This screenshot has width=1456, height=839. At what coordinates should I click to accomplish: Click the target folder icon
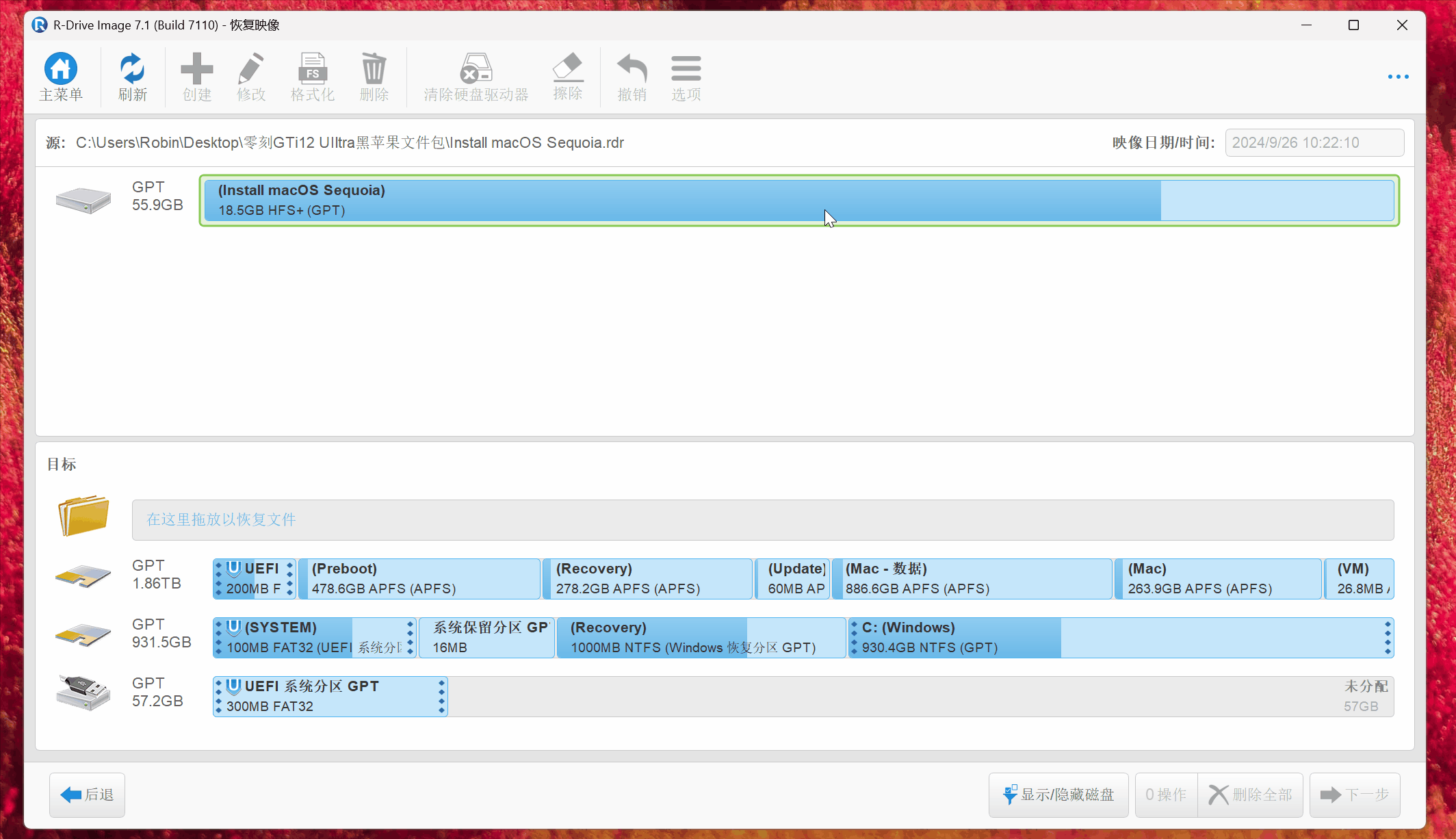pos(83,515)
